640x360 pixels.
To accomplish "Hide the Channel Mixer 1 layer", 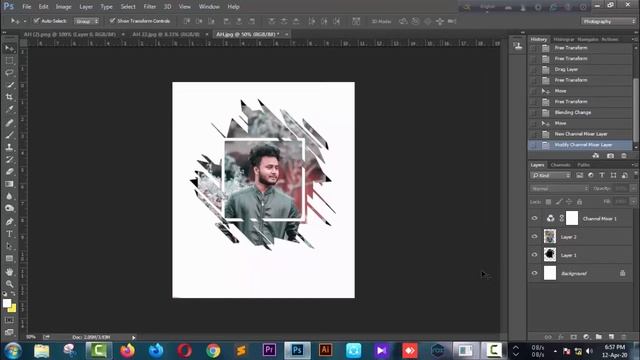I will point(534,218).
